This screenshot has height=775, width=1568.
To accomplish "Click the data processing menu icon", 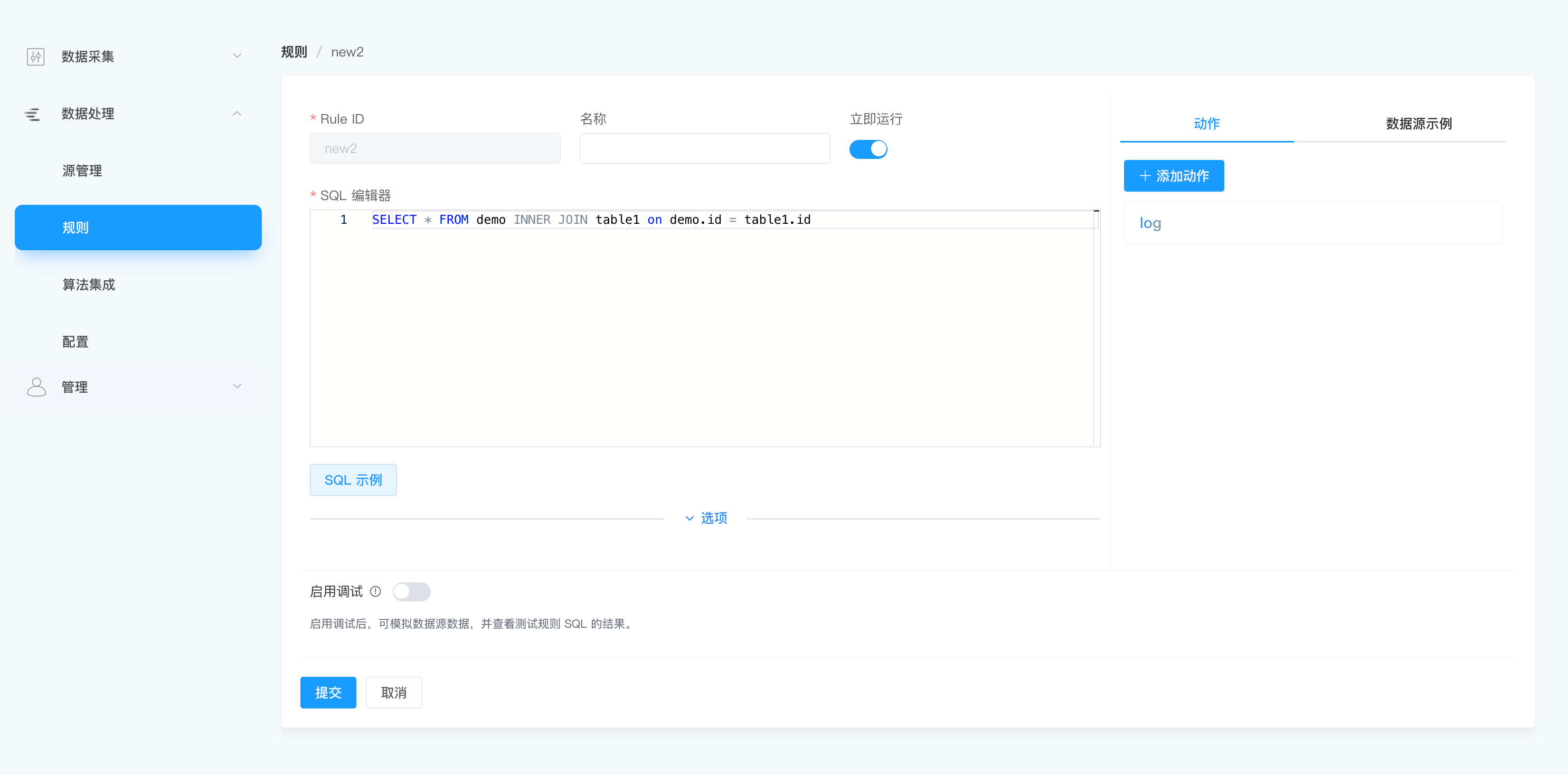I will tap(33, 114).
